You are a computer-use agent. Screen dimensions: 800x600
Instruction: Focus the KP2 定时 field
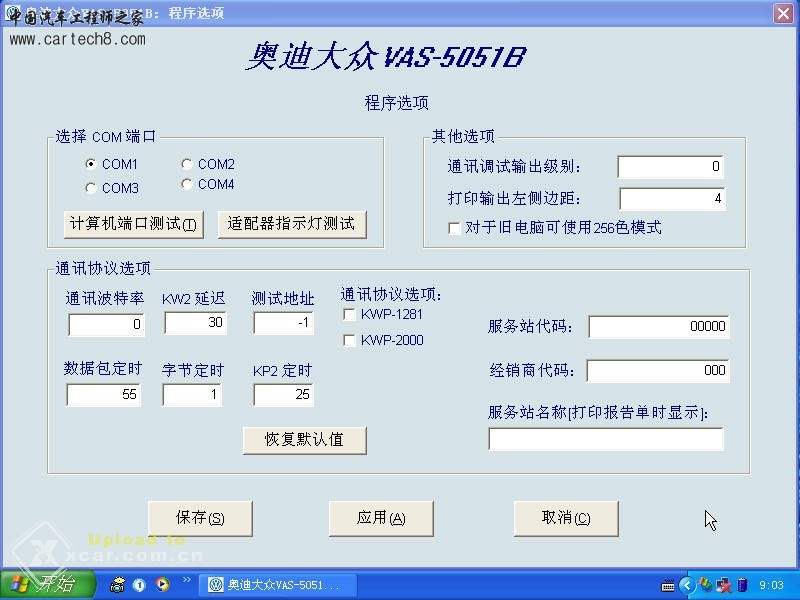(x=284, y=394)
